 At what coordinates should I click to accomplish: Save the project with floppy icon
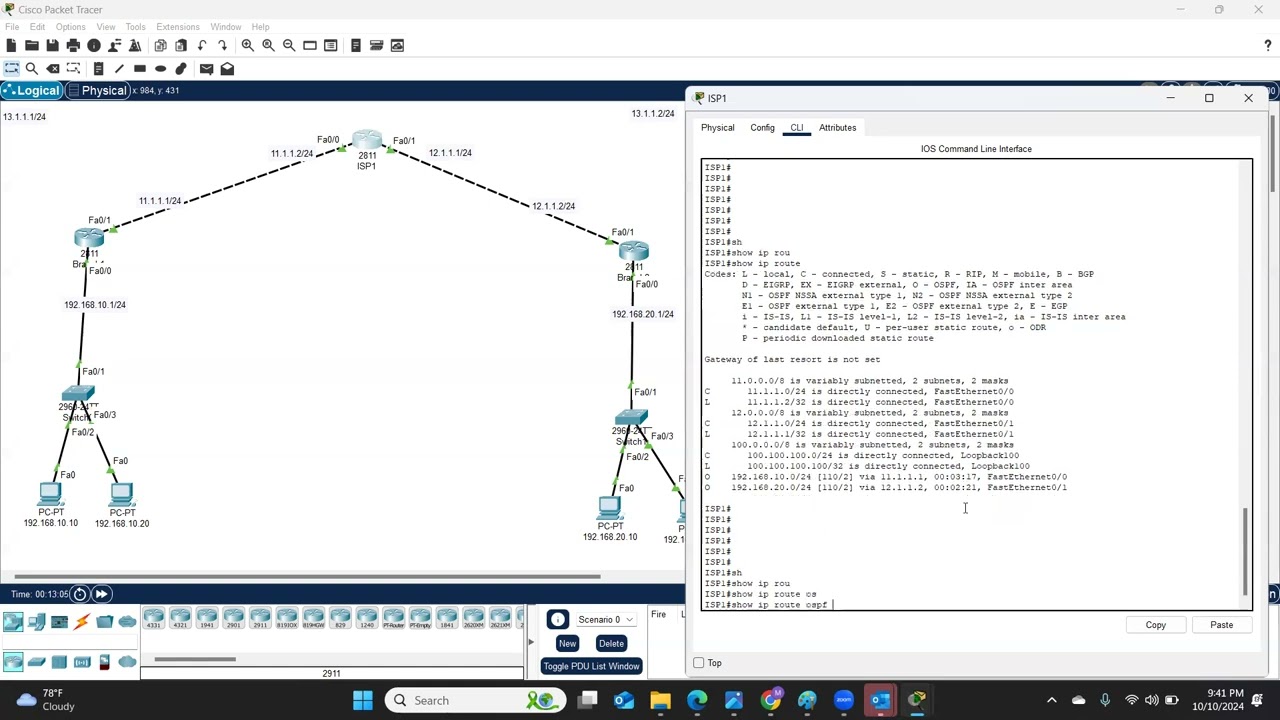[x=52, y=45]
